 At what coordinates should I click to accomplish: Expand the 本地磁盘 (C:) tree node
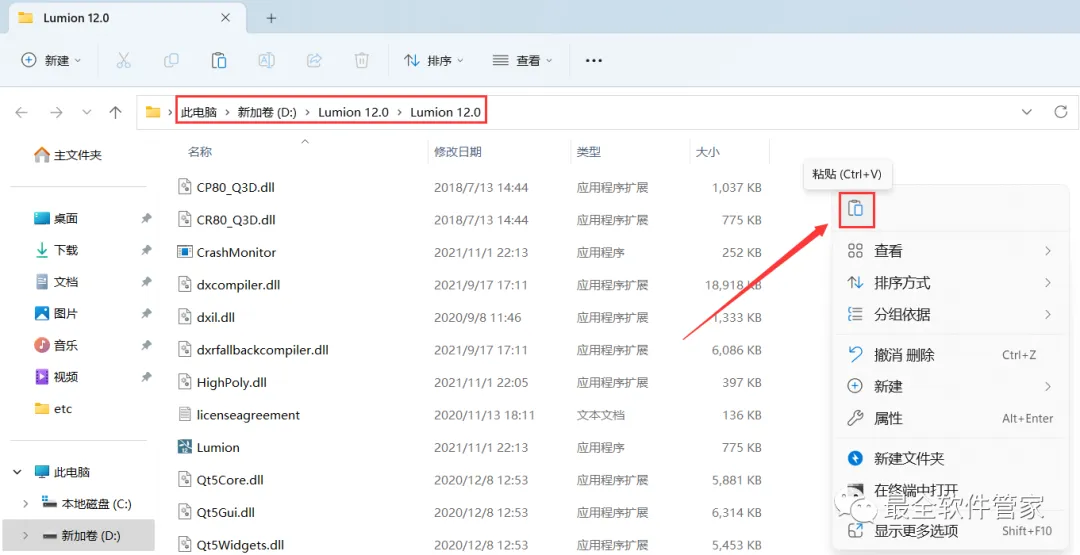(25, 504)
